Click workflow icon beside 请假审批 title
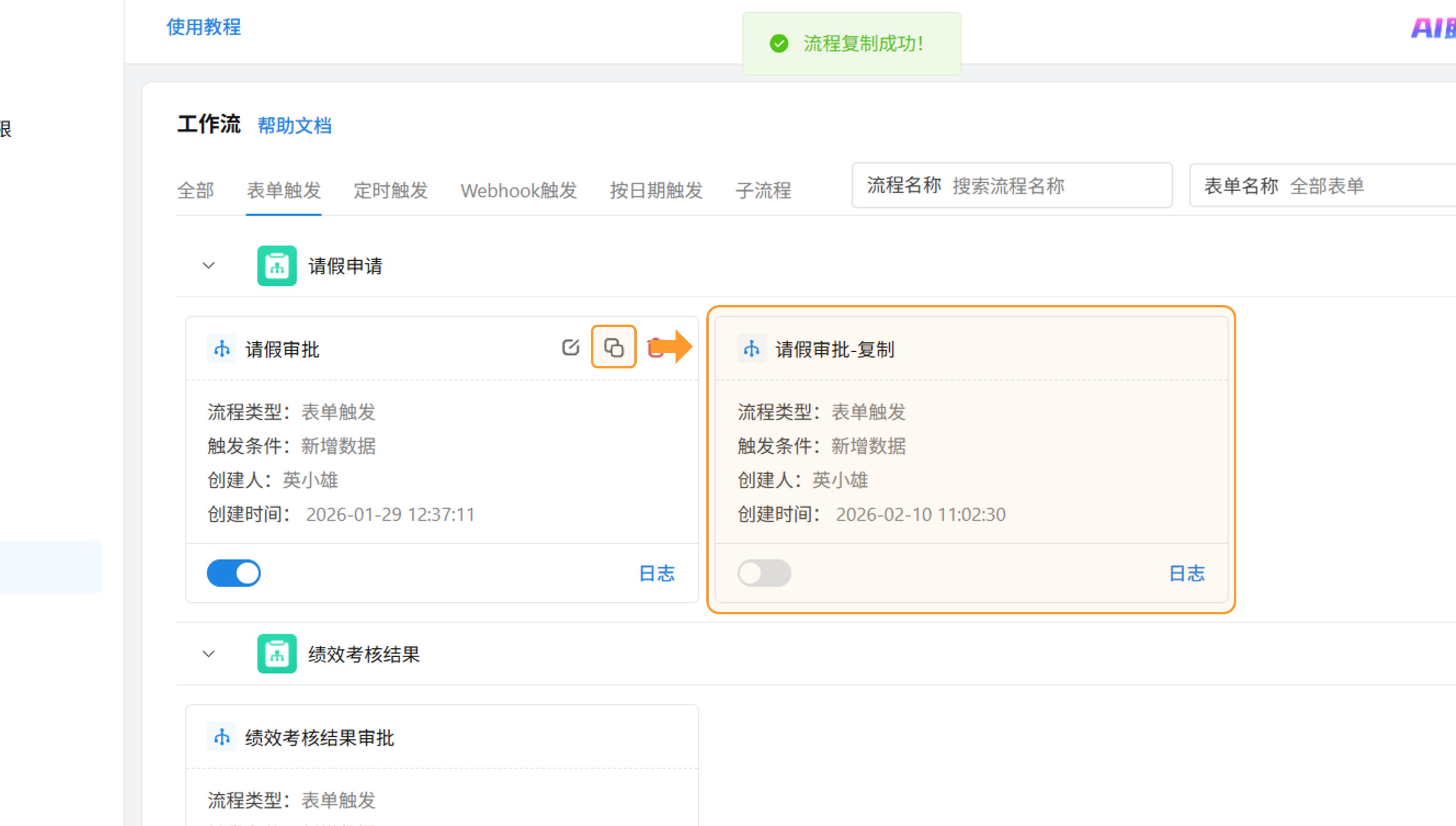Image resolution: width=1456 pixels, height=826 pixels. coord(222,348)
